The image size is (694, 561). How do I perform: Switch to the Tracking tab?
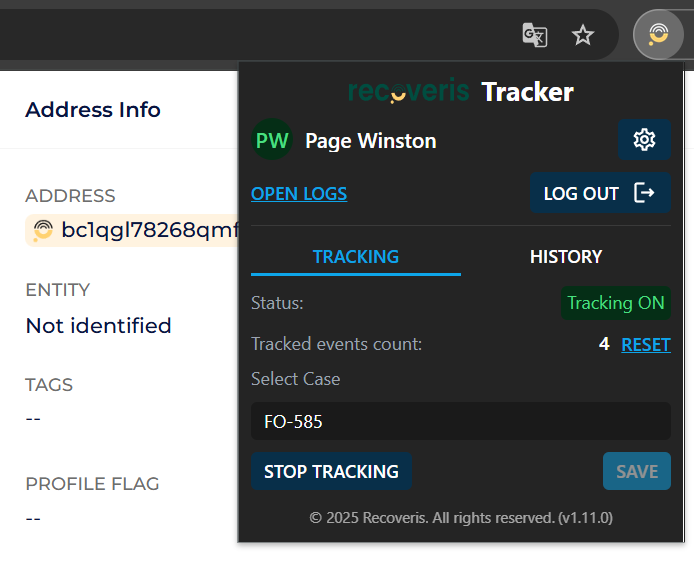(356, 257)
